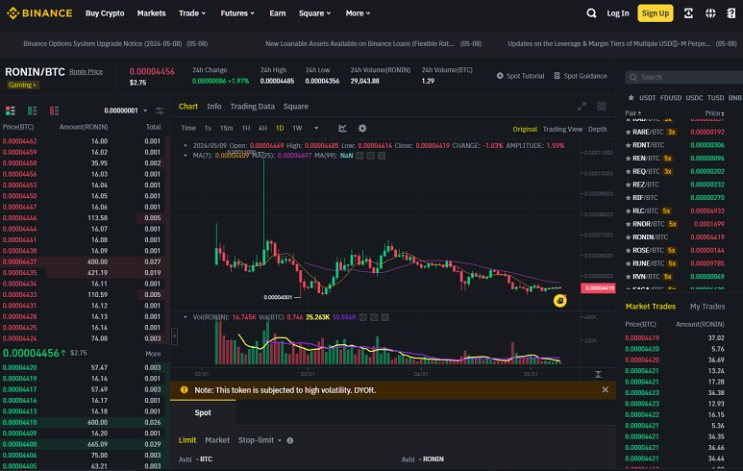This screenshot has width=743, height=471.
Task: Click the favorites star filter in pairs list
Action: 631,98
